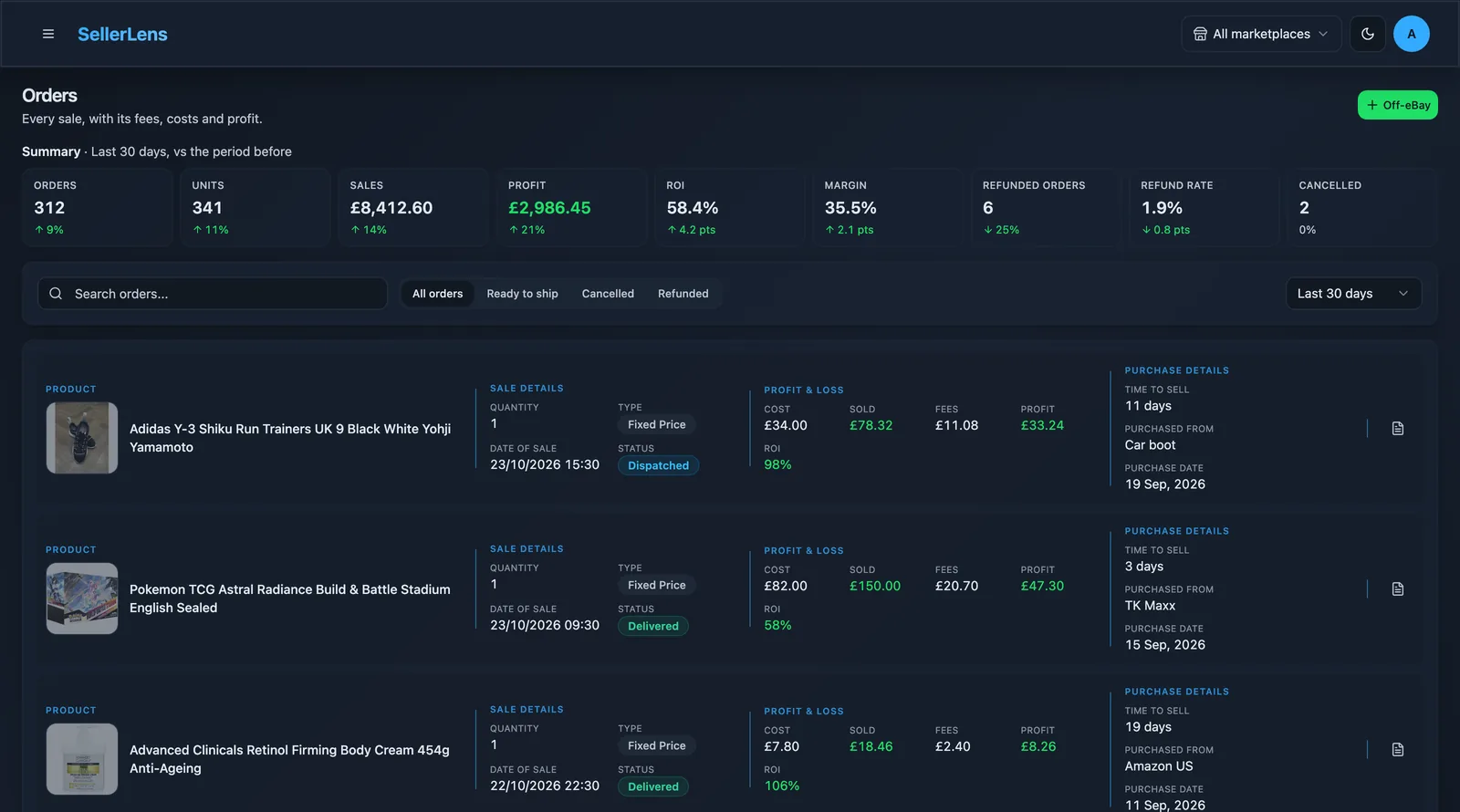Image resolution: width=1460 pixels, height=812 pixels.
Task: Open the Pokemon TCG product thumbnail
Action: 82,599
